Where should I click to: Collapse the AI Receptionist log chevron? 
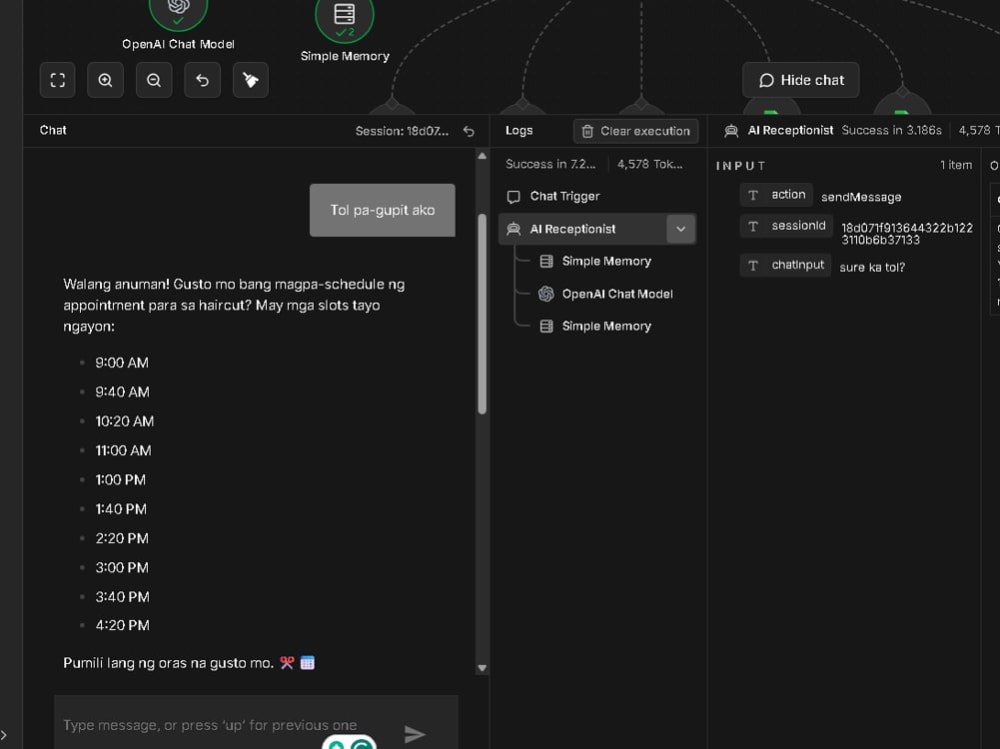681,229
